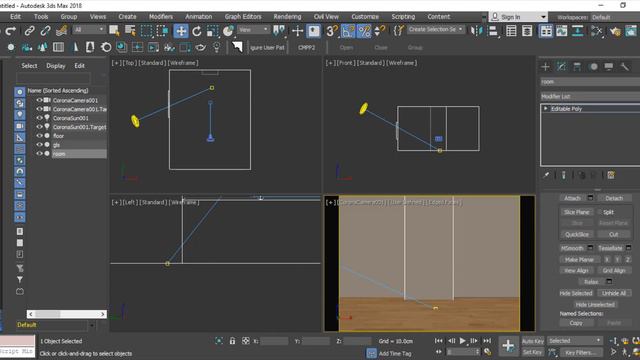Open Create Selection Set dropdown
The image size is (640, 360).
coord(436,29)
